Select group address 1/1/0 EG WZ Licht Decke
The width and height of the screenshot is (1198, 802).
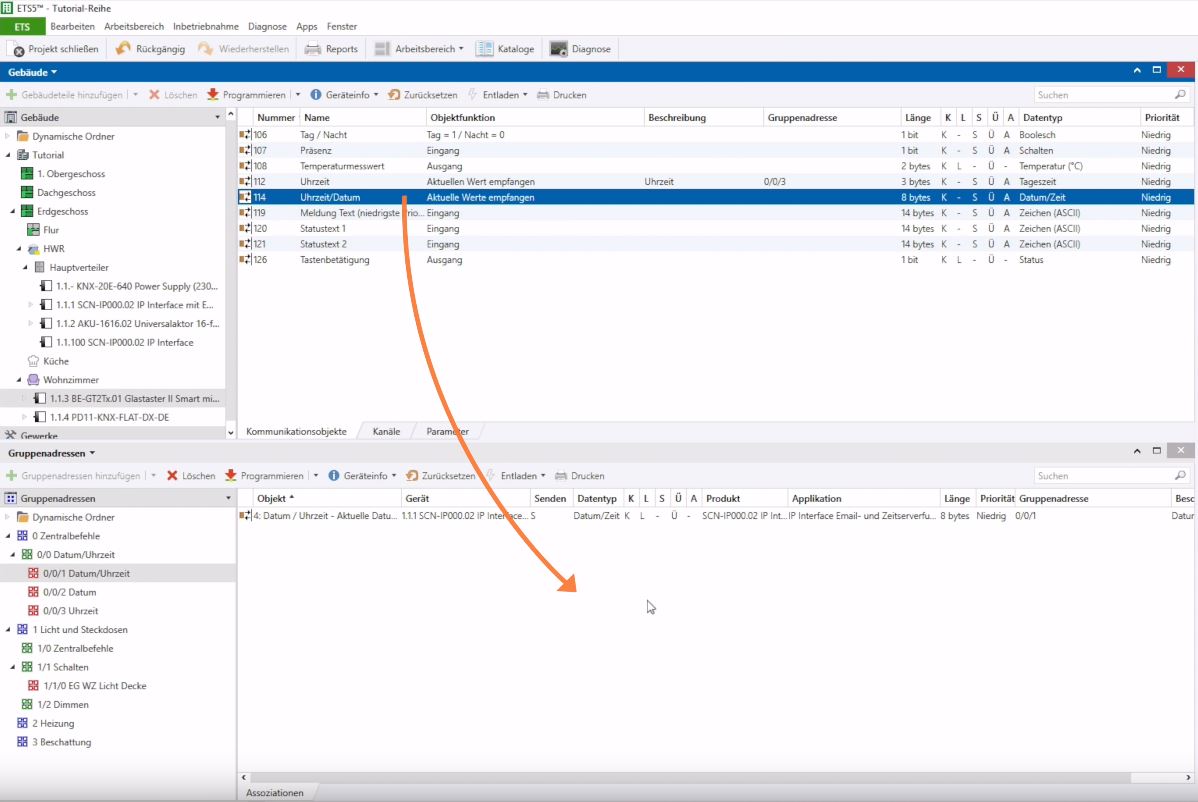point(95,686)
